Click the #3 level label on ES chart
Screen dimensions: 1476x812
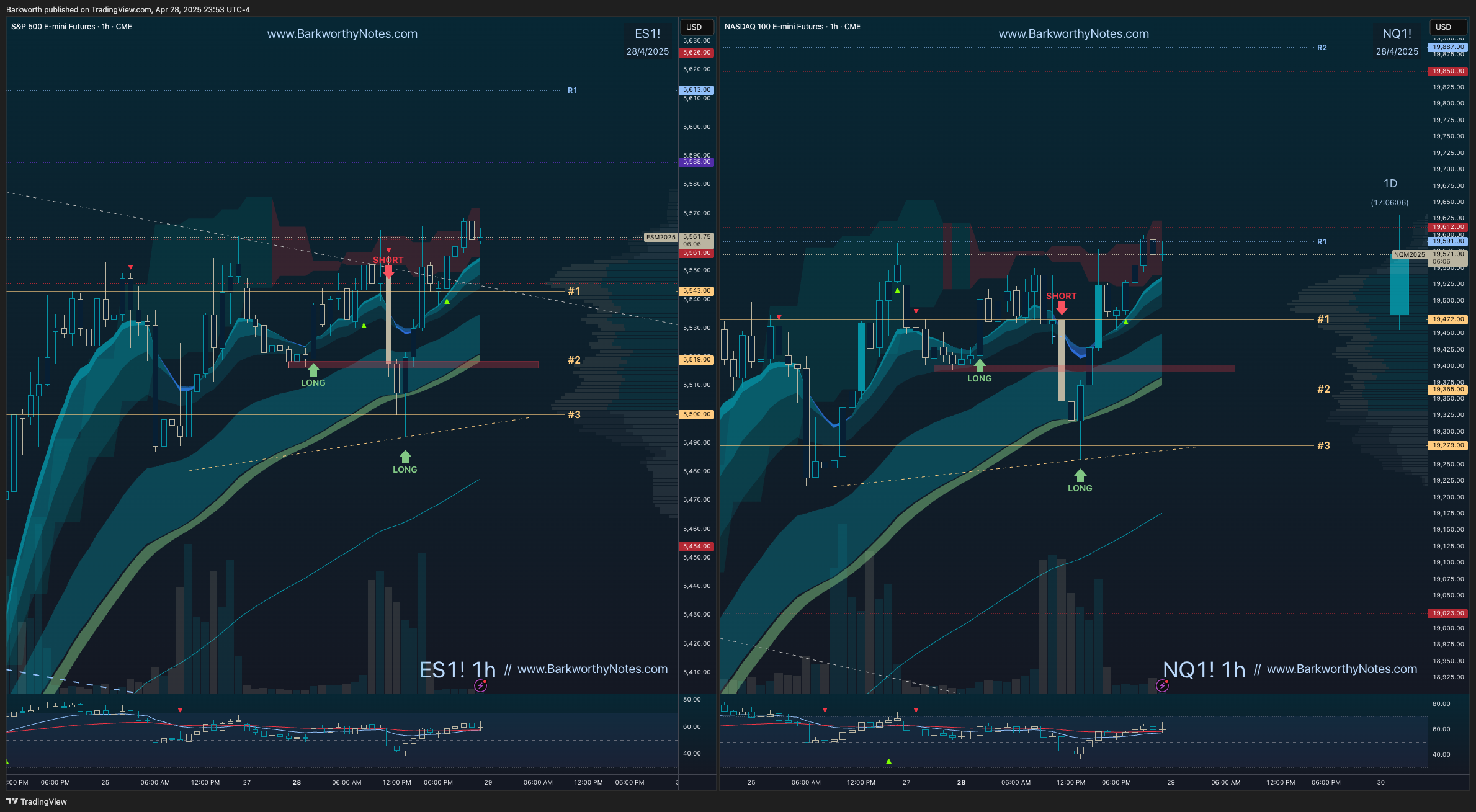[x=574, y=414]
